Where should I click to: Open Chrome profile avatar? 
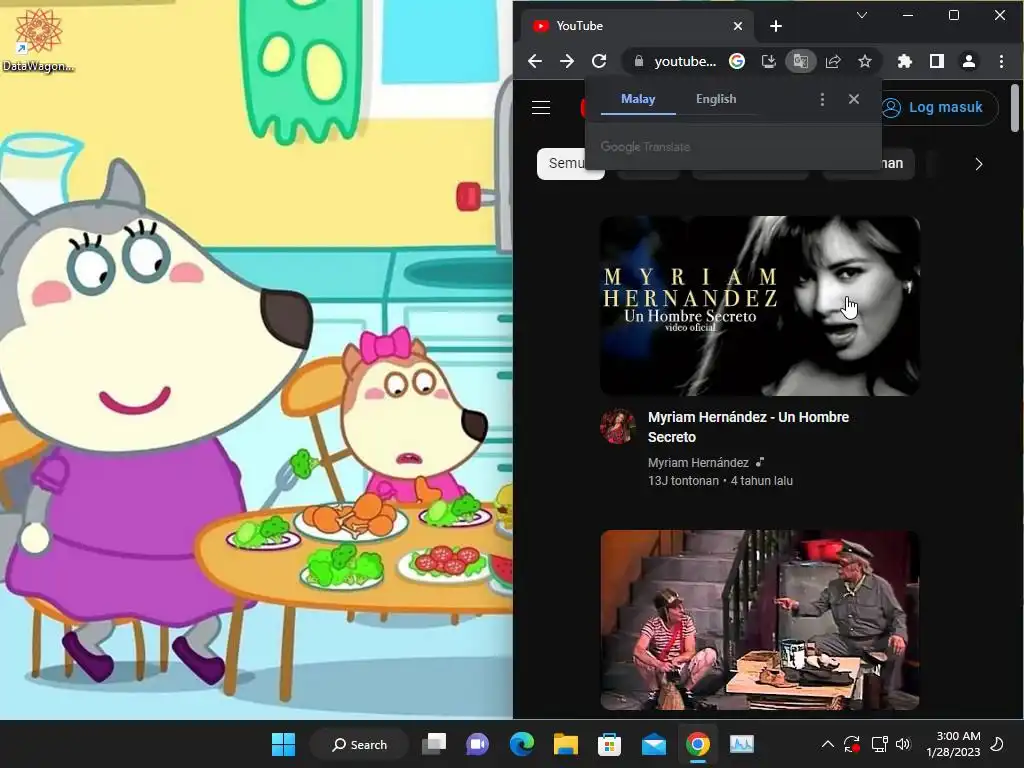coord(968,61)
